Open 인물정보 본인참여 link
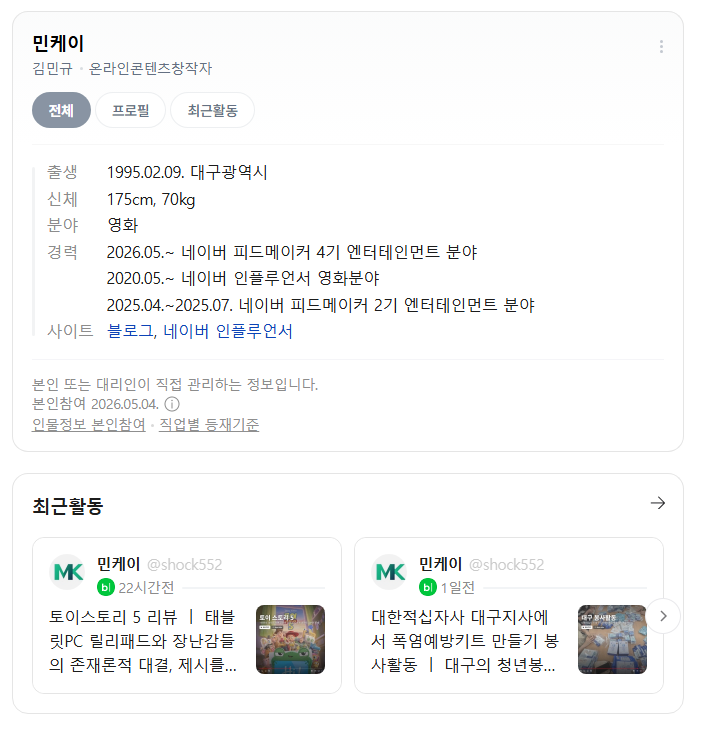This screenshot has width=716, height=738. click(x=88, y=425)
